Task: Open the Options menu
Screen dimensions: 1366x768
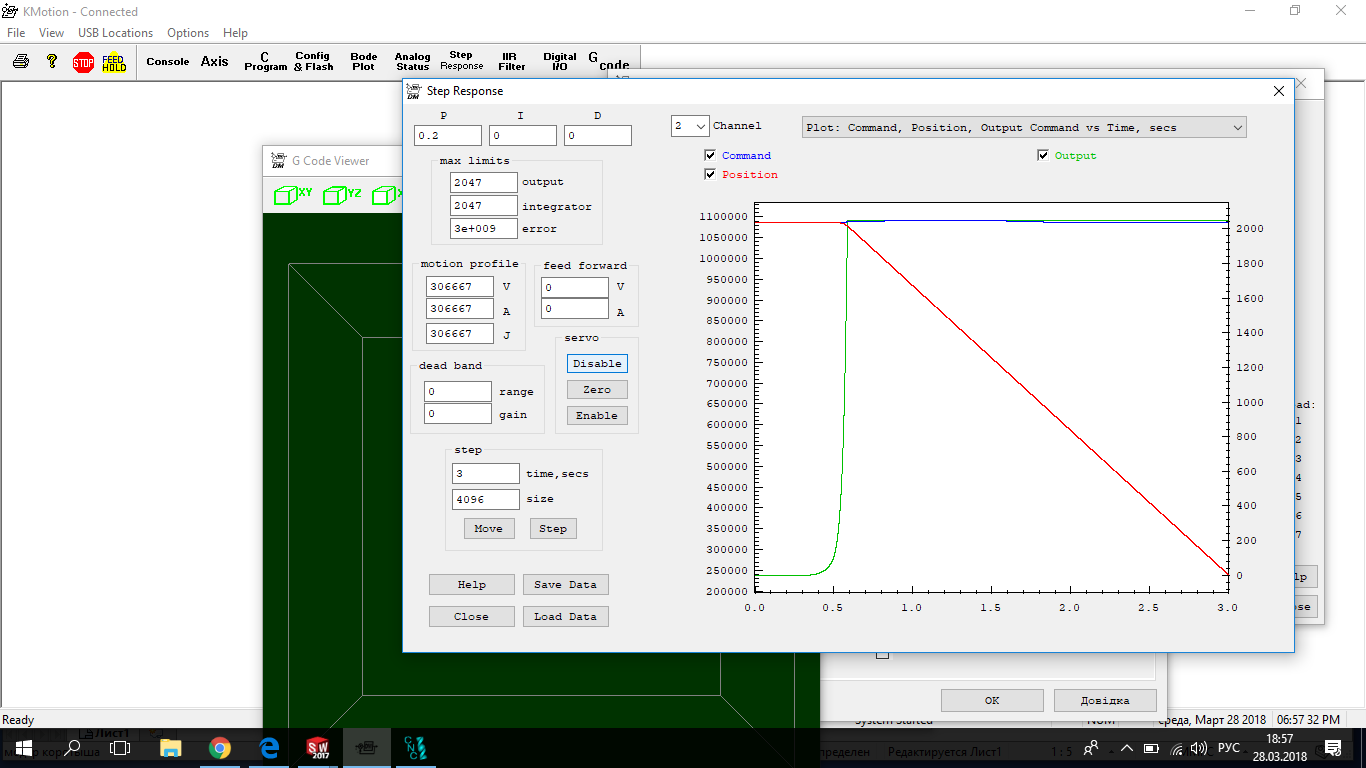Action: point(188,33)
